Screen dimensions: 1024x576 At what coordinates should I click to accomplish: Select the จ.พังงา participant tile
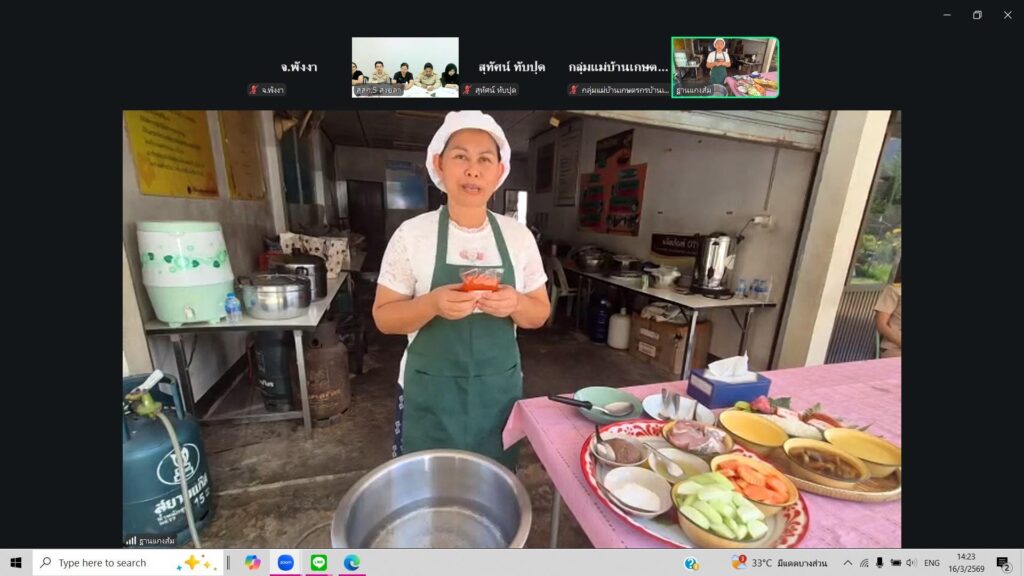click(299, 68)
